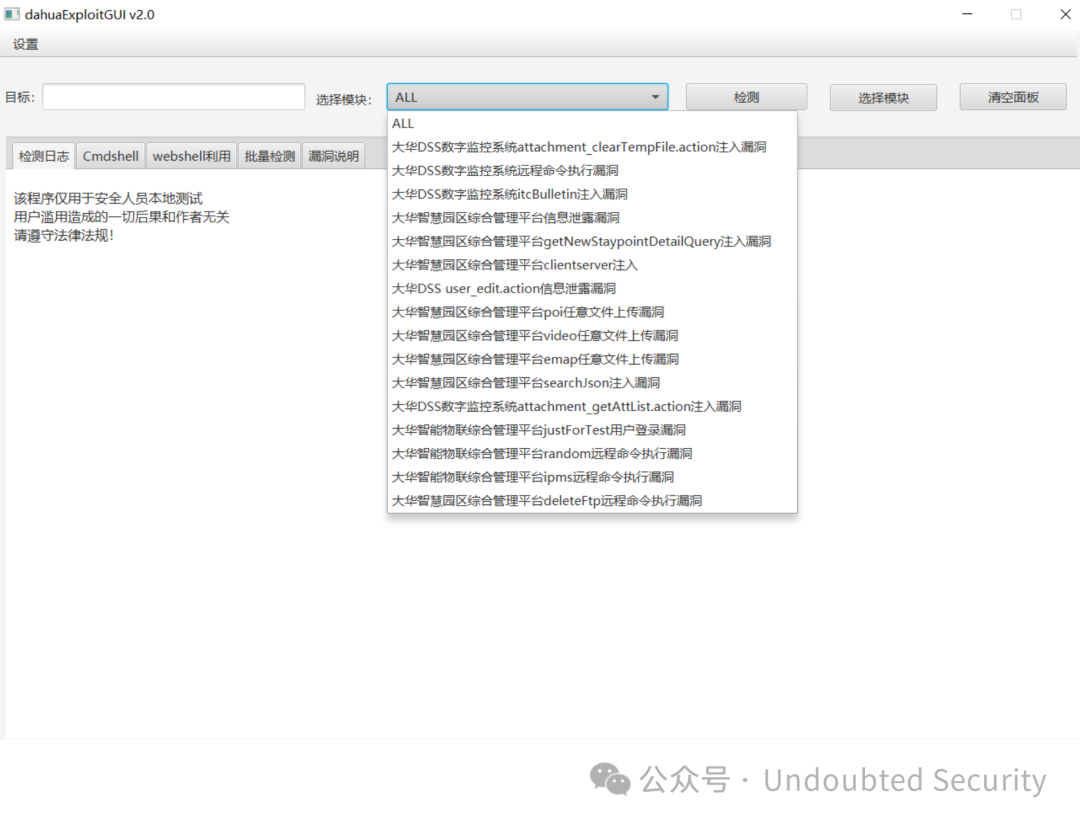The height and width of the screenshot is (823, 1080).
Task: Open the 设置 menu
Action: coord(25,44)
